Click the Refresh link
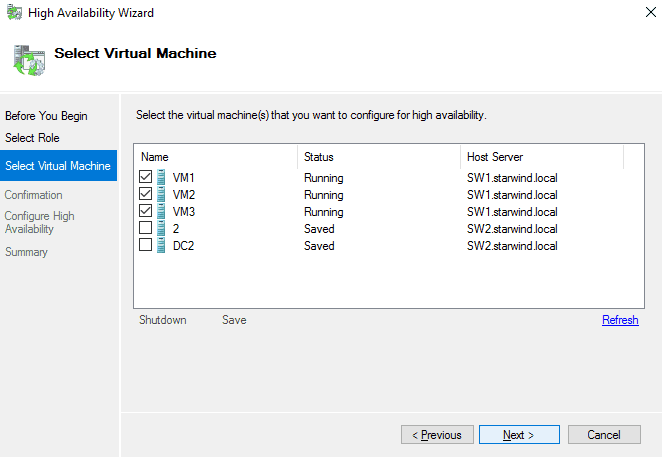 point(620,320)
